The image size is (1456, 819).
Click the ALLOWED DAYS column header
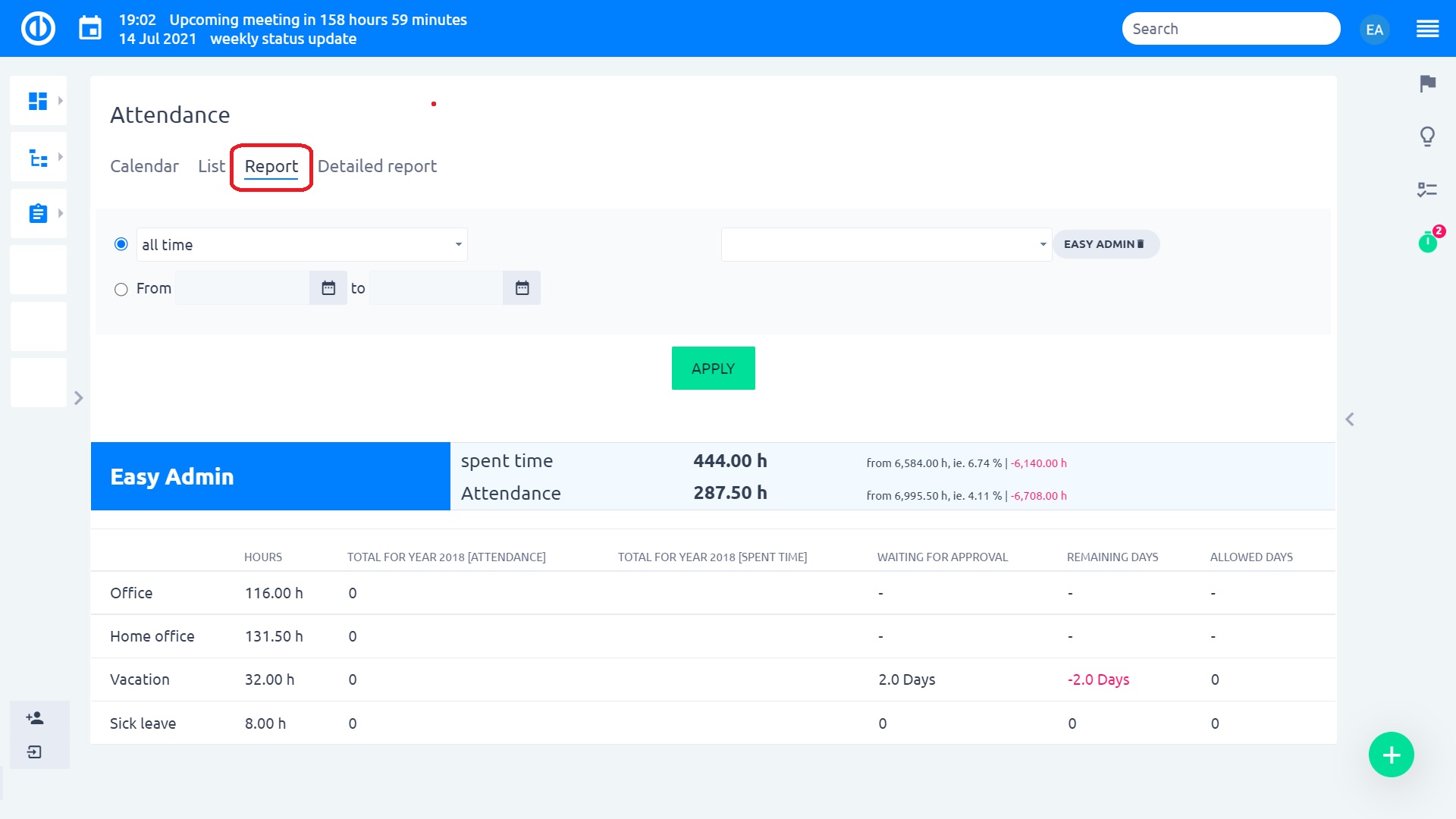point(1251,557)
